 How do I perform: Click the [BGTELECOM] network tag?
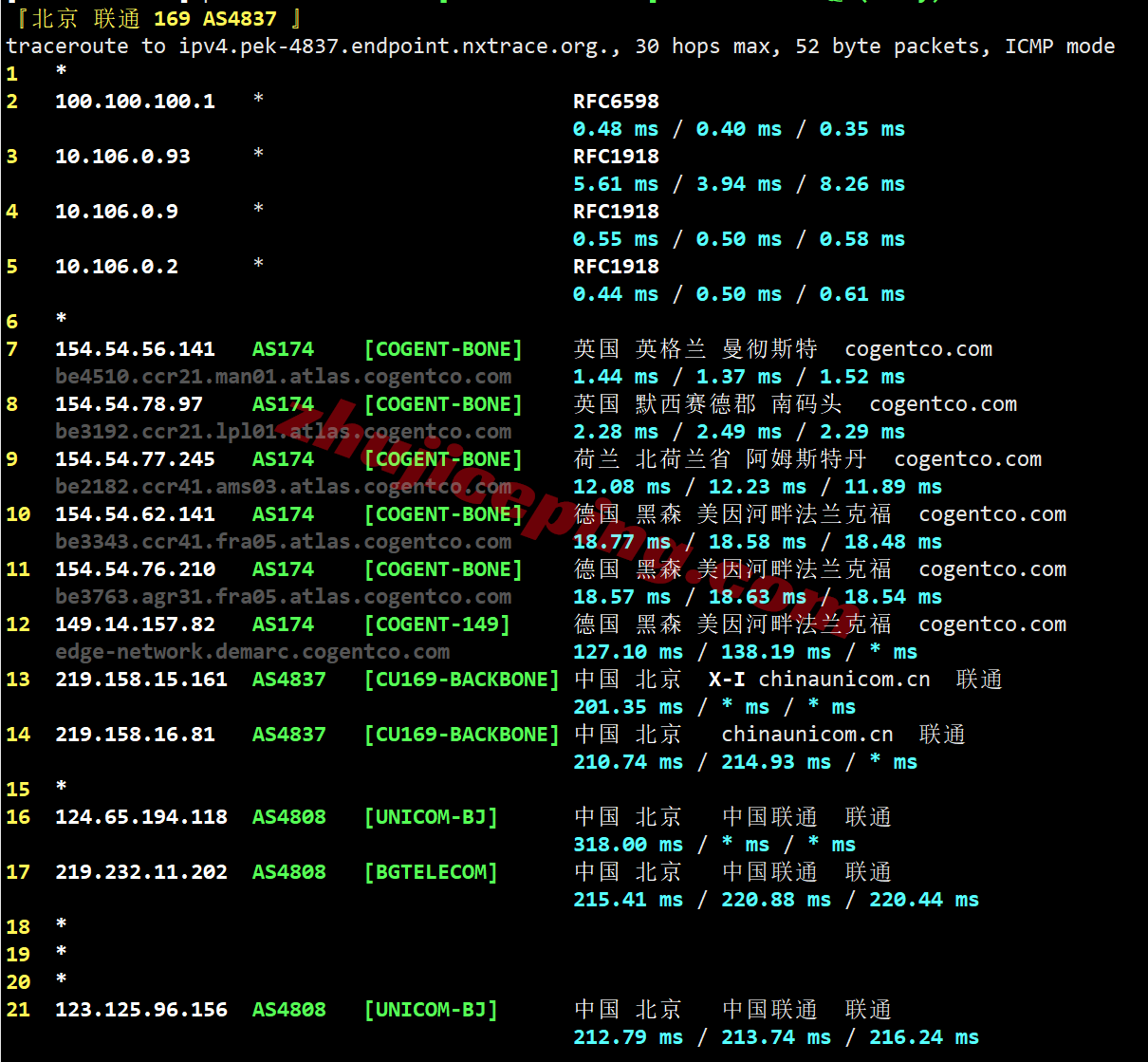(431, 872)
